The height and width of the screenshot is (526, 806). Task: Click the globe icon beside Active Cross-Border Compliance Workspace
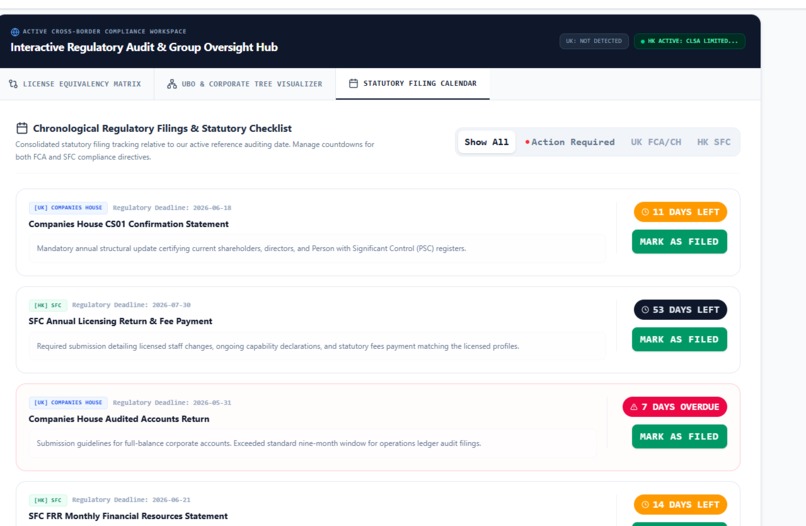15,32
